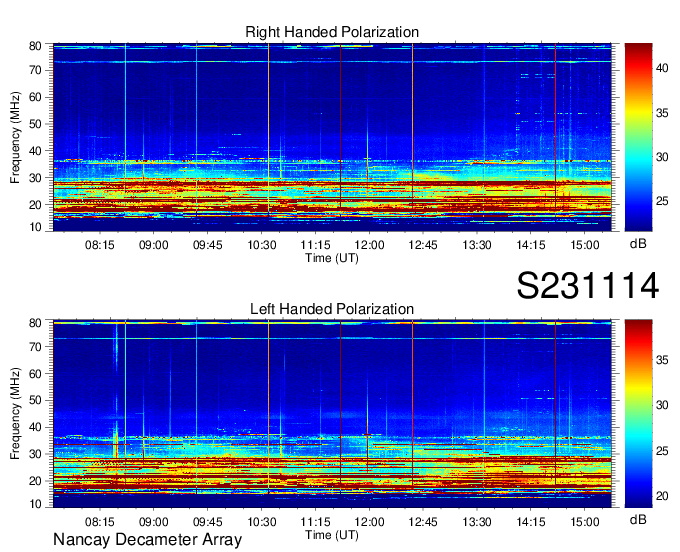Click the 25 tick on the lower colorbar
Screen dimensions: 680x552
[662, 451]
